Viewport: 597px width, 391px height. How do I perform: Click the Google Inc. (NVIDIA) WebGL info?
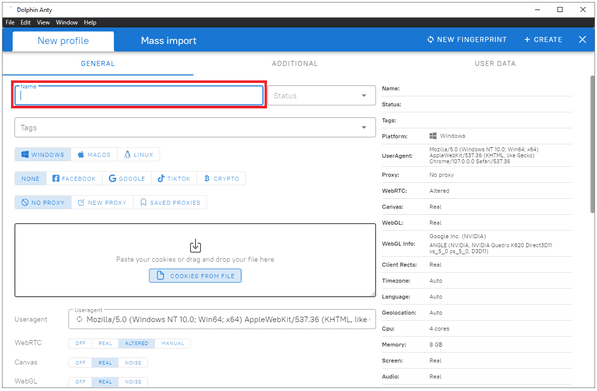458,236
